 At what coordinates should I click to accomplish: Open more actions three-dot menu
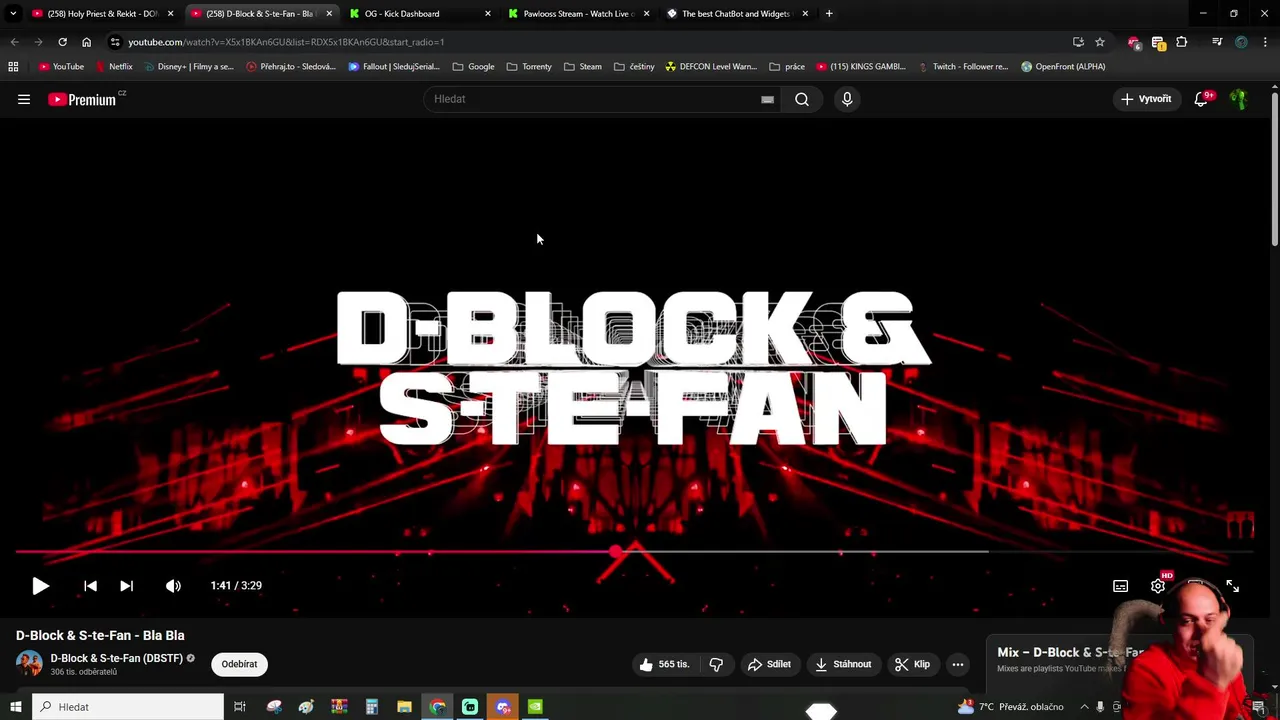click(x=958, y=664)
